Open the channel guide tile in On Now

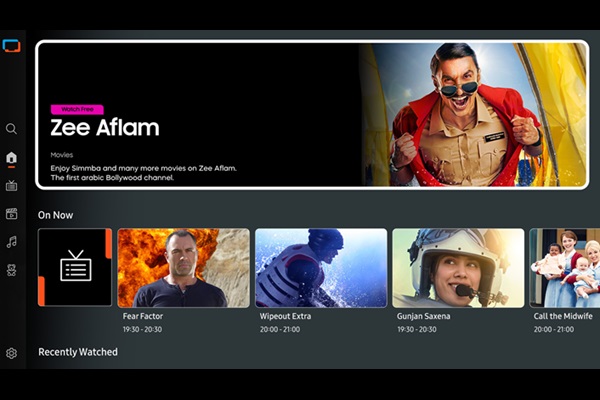pyautogui.click(x=75, y=268)
